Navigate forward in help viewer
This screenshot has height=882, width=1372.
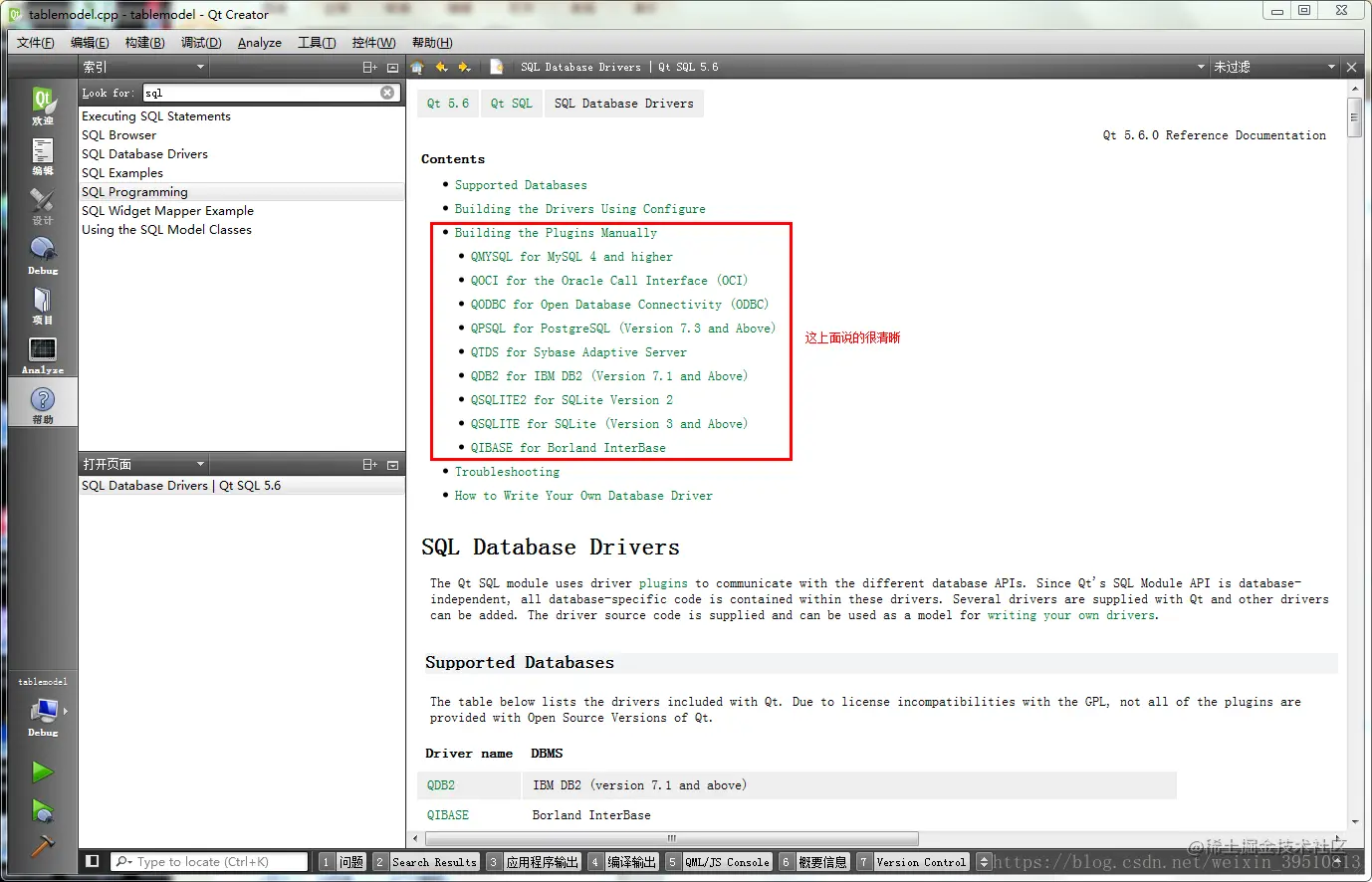click(x=464, y=67)
